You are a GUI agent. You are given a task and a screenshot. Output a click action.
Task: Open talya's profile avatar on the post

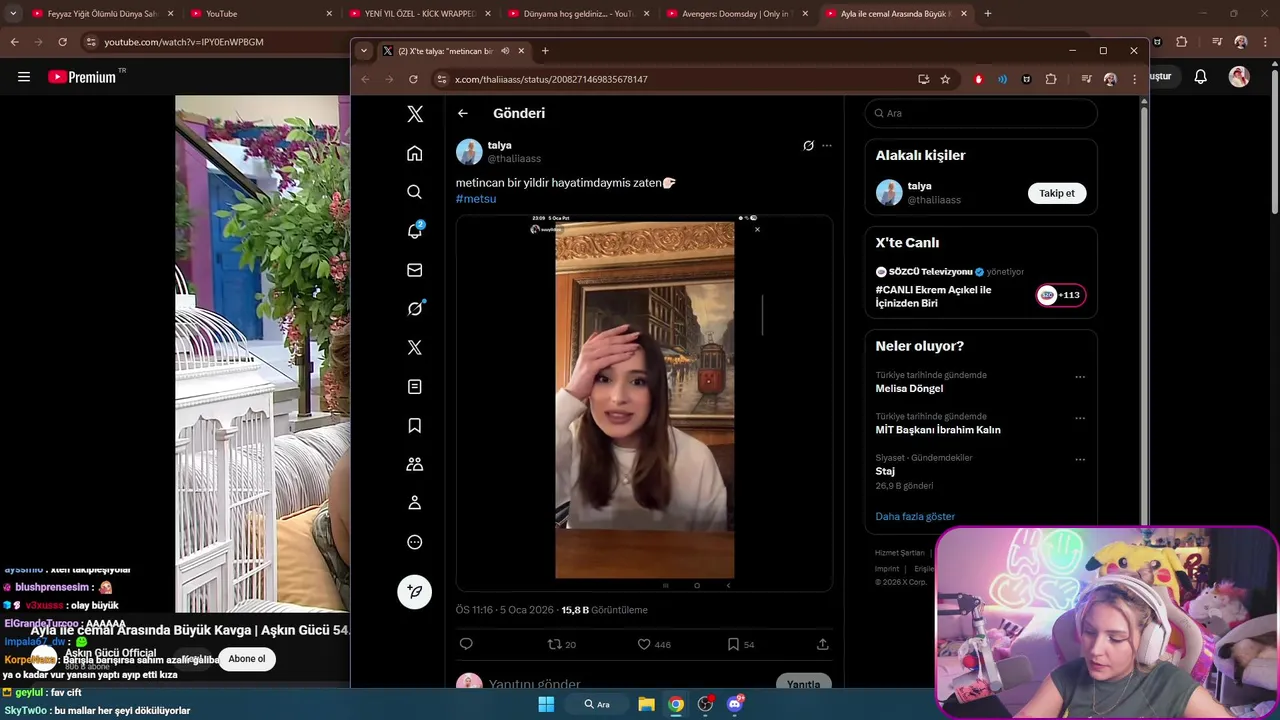click(x=469, y=152)
